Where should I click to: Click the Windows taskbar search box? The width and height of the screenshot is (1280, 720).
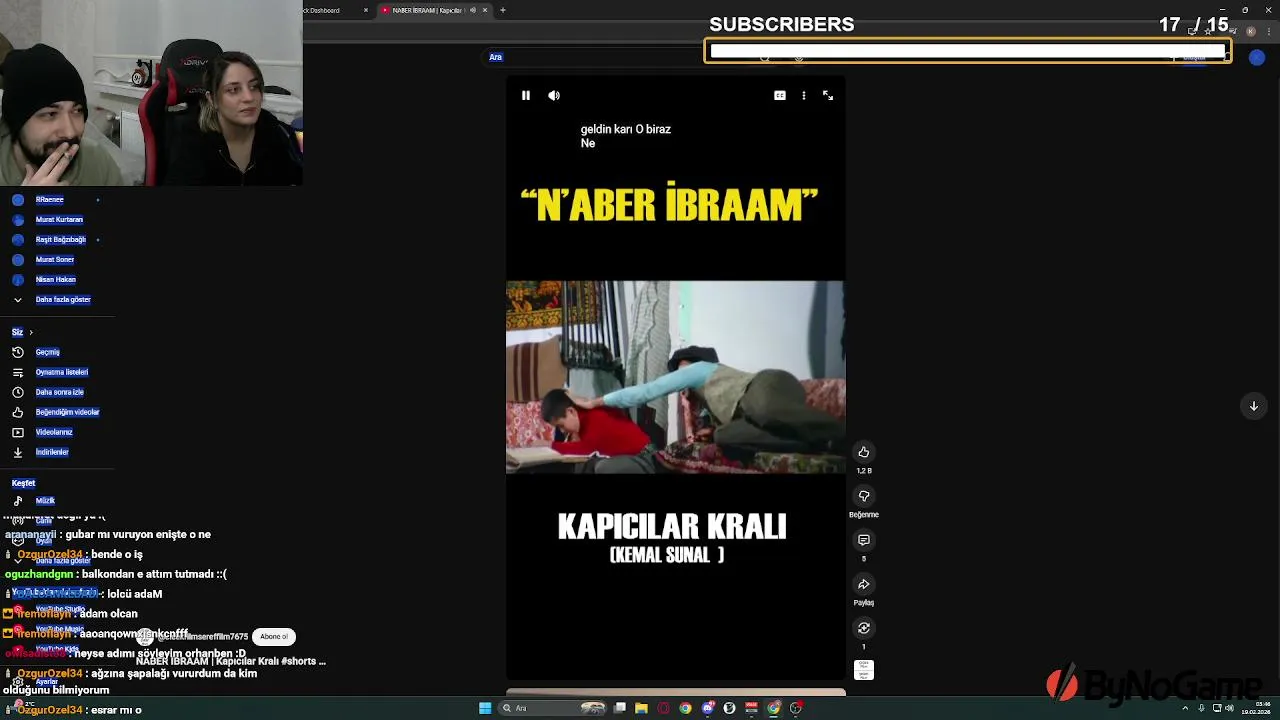(x=553, y=708)
